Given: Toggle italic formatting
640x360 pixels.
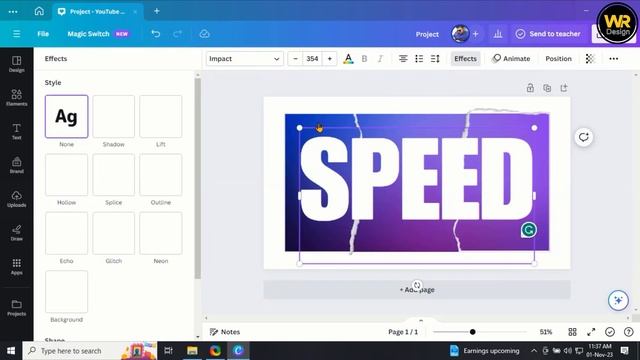Looking at the screenshot, I should 380,59.
